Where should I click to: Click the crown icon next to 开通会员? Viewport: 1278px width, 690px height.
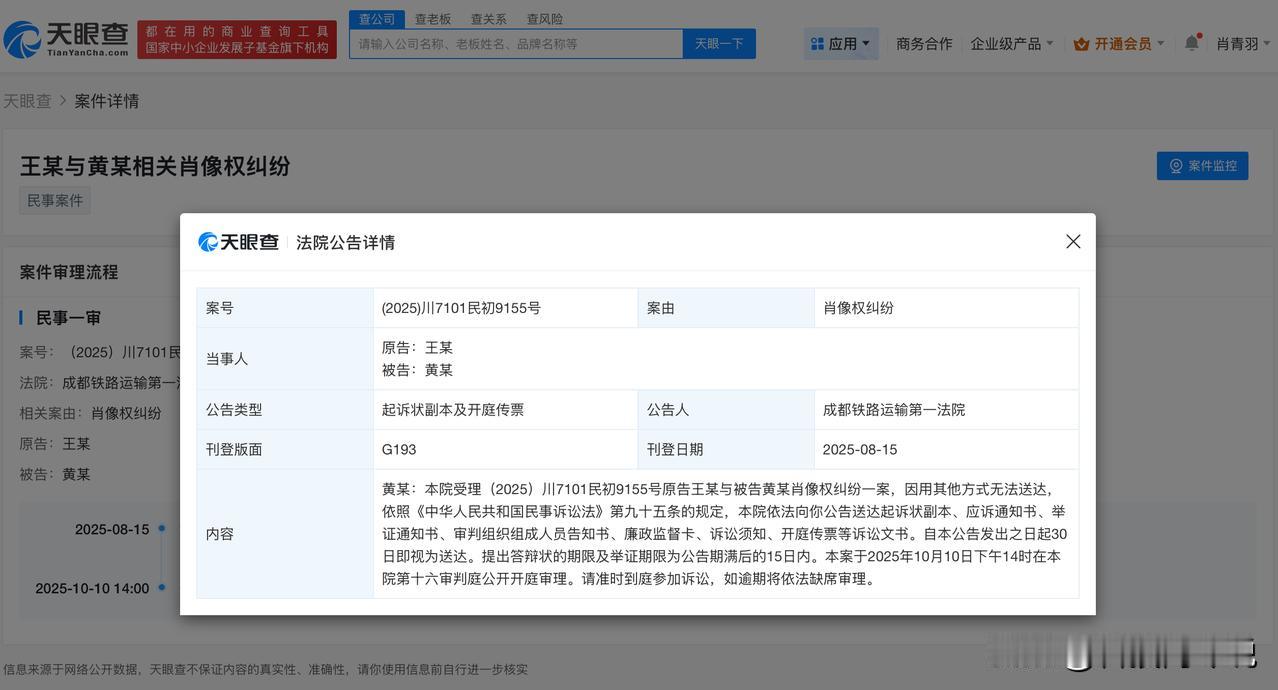pos(1081,44)
